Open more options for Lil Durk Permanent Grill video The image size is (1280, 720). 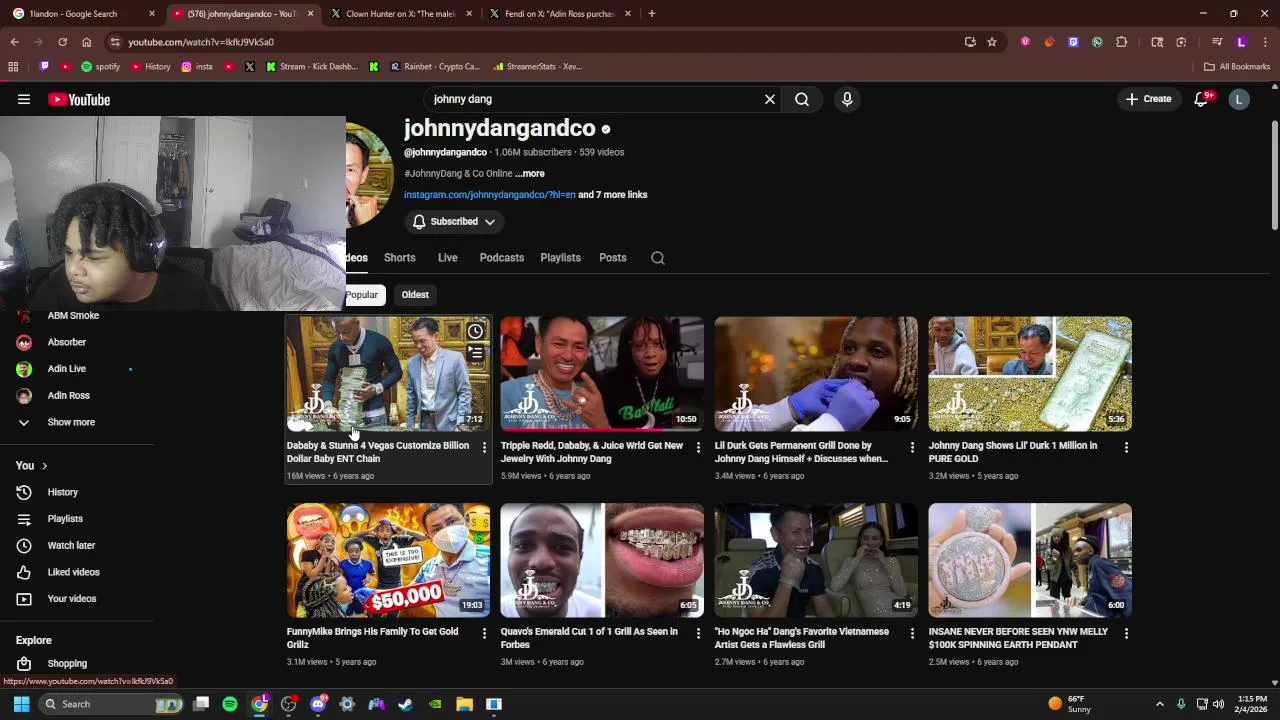(x=912, y=447)
